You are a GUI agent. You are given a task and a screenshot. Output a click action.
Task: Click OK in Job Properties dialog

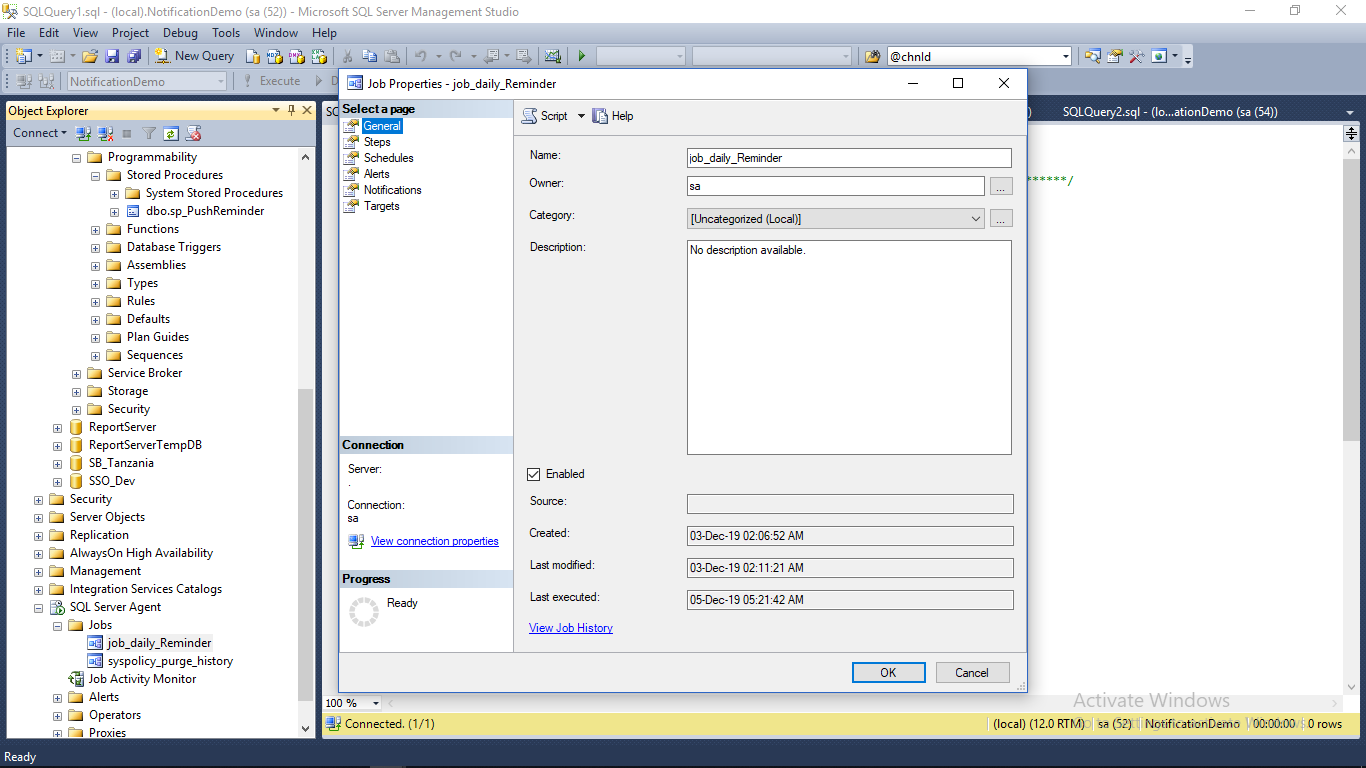click(x=888, y=673)
